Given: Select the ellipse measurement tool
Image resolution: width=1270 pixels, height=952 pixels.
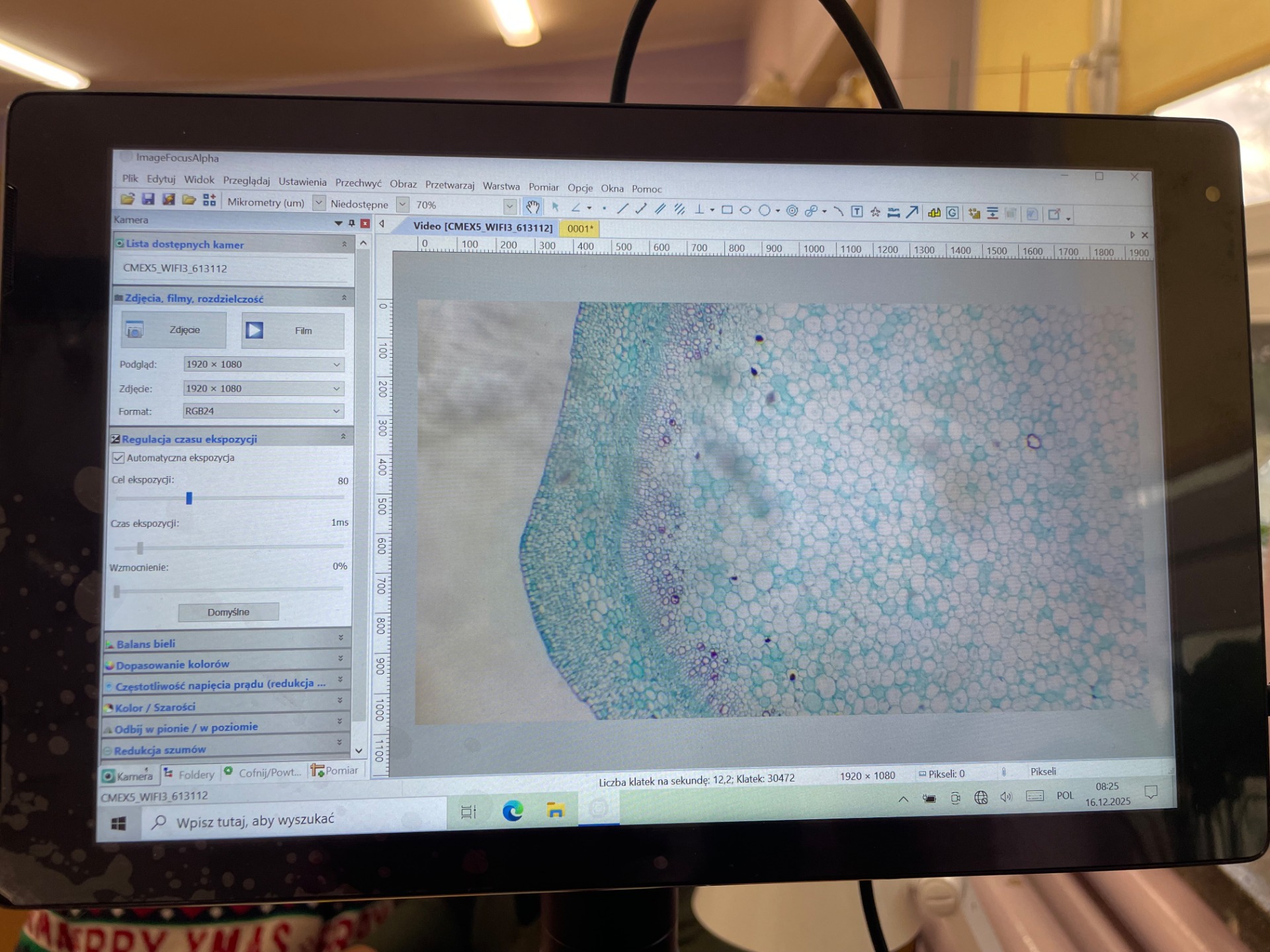Looking at the screenshot, I should tap(745, 210).
